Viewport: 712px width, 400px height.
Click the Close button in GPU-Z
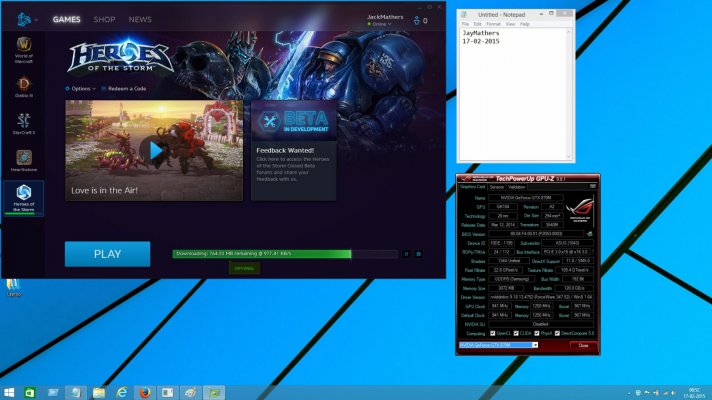pyautogui.click(x=583, y=346)
